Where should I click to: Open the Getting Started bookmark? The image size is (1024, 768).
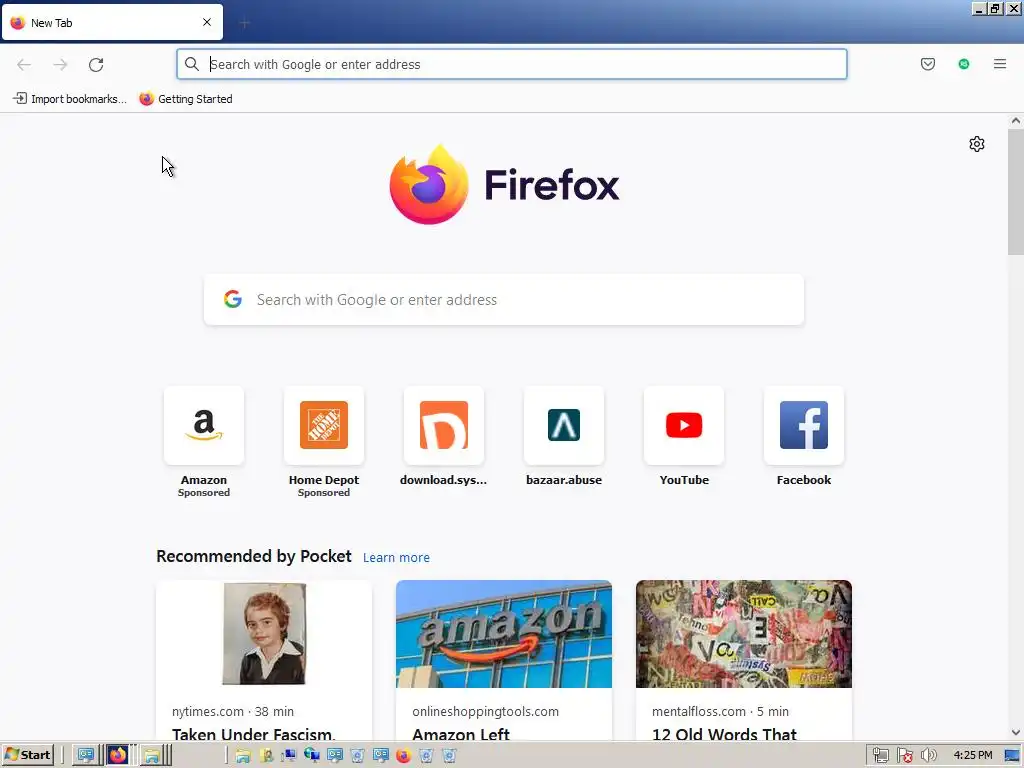[x=186, y=99]
